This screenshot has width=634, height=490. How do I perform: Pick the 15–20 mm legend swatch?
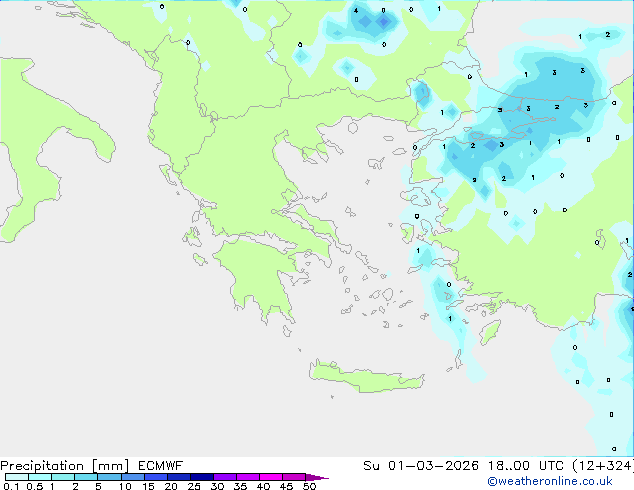[155, 477]
